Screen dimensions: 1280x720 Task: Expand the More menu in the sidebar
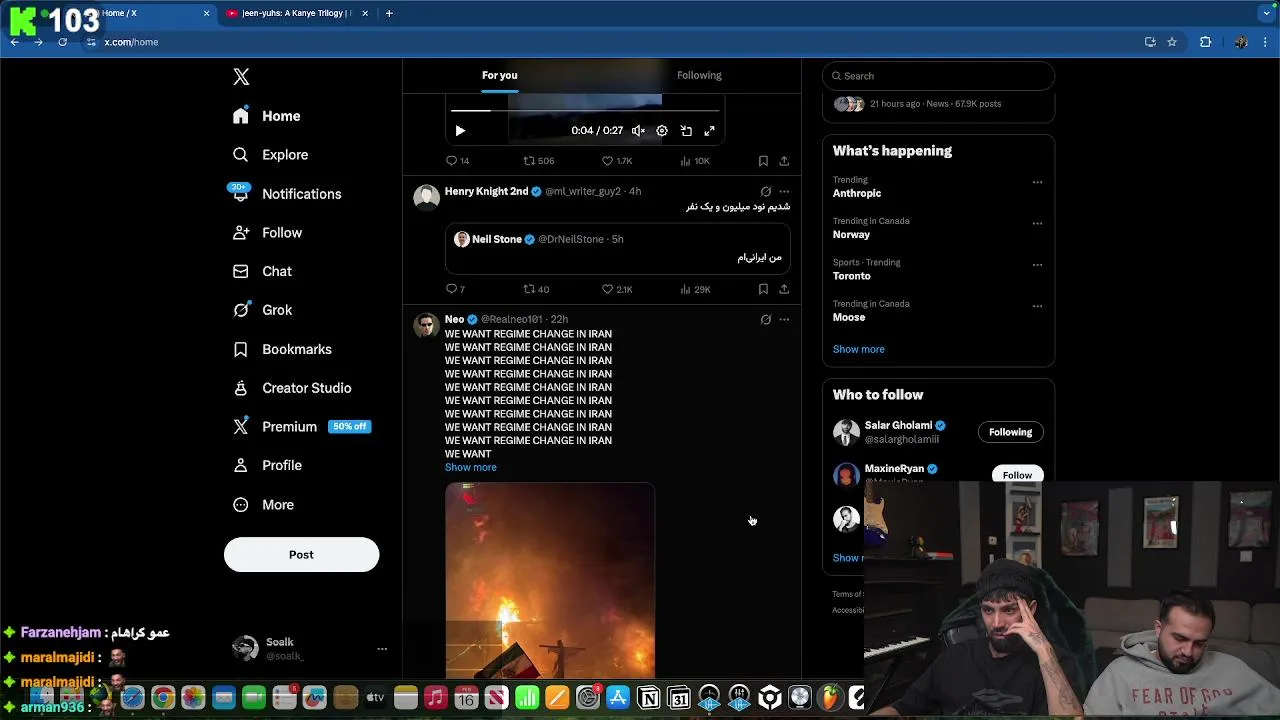[x=263, y=505]
